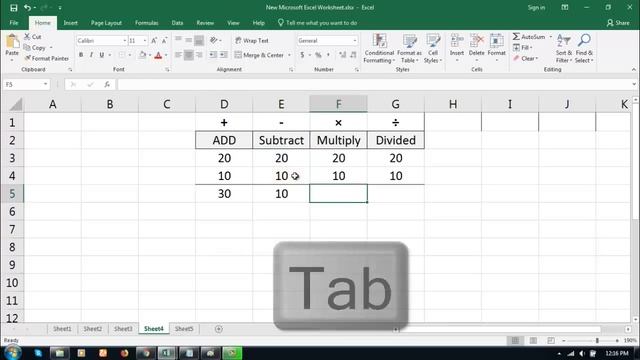Open Sort & Filter options
640x360 pixels.
click(x=564, y=49)
